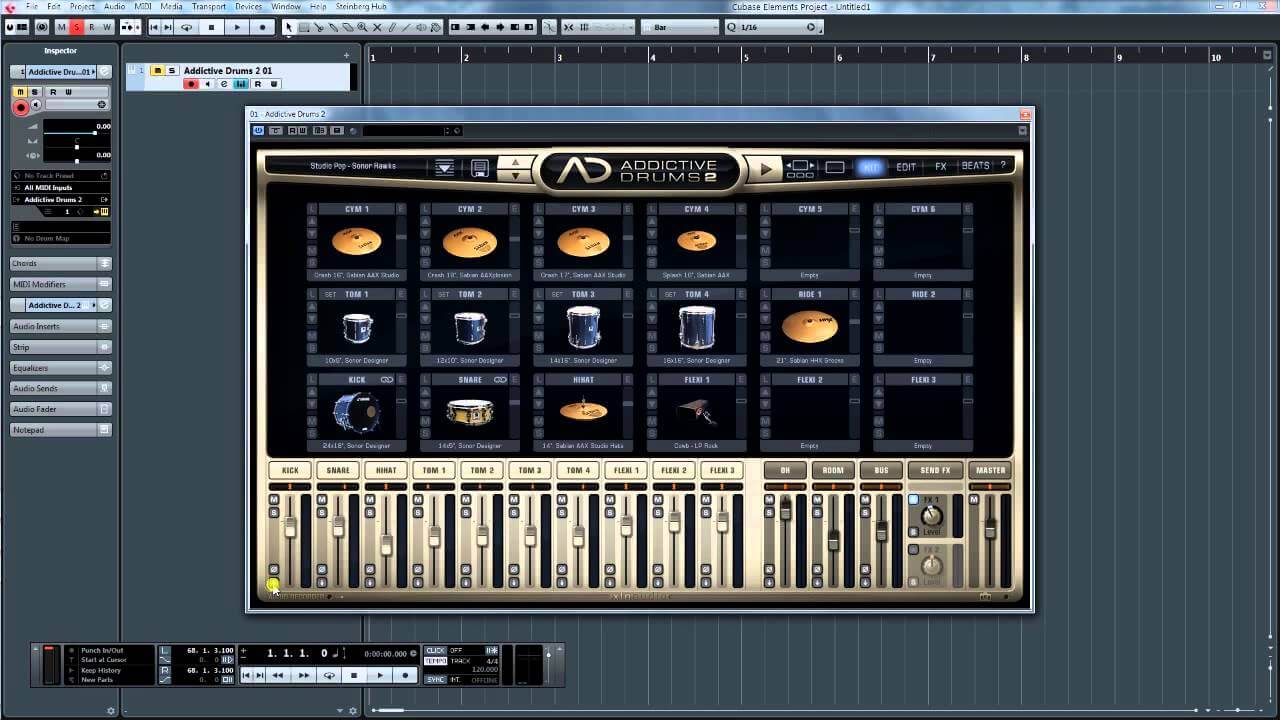Expand the Equalizers inspector section
Viewport: 1280px width, 720px height.
[x=60, y=368]
